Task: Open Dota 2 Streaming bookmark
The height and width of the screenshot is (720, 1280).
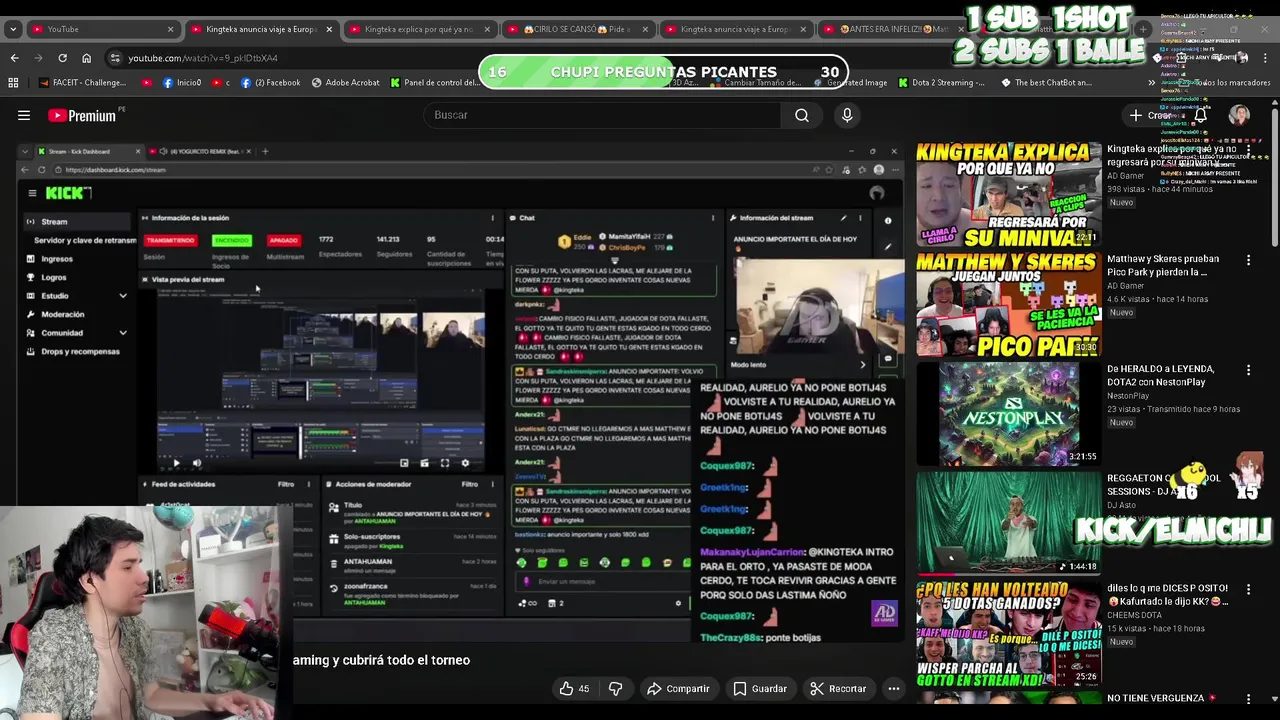Action: pyautogui.click(x=941, y=83)
